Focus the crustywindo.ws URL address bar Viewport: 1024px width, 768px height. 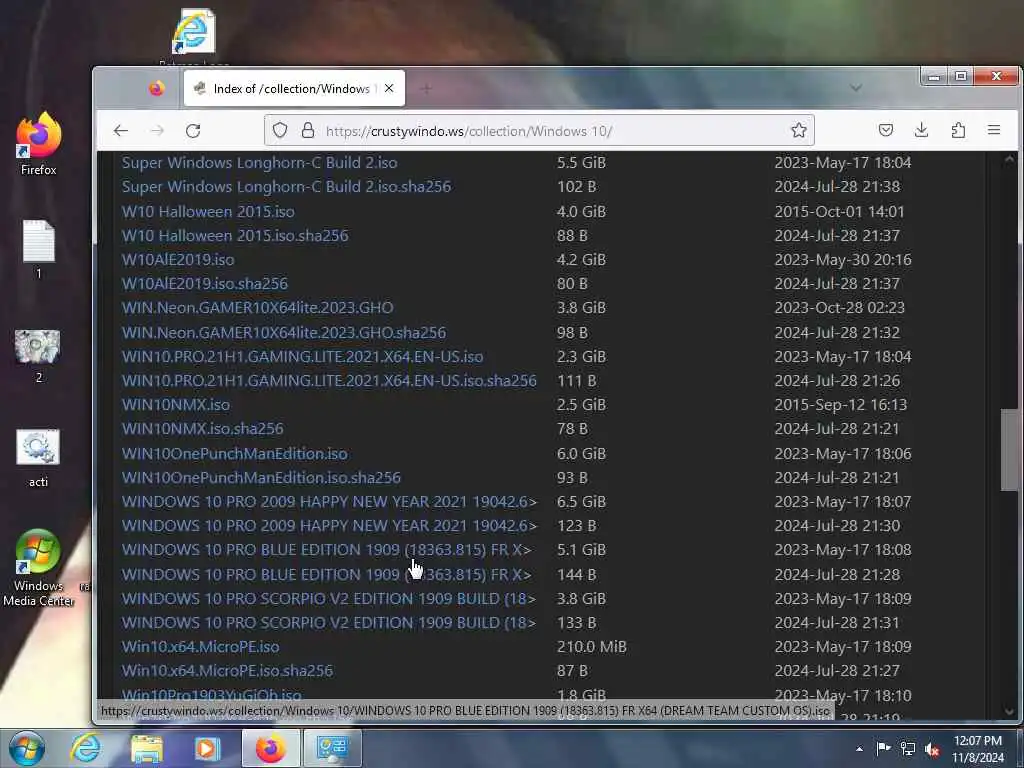point(539,131)
